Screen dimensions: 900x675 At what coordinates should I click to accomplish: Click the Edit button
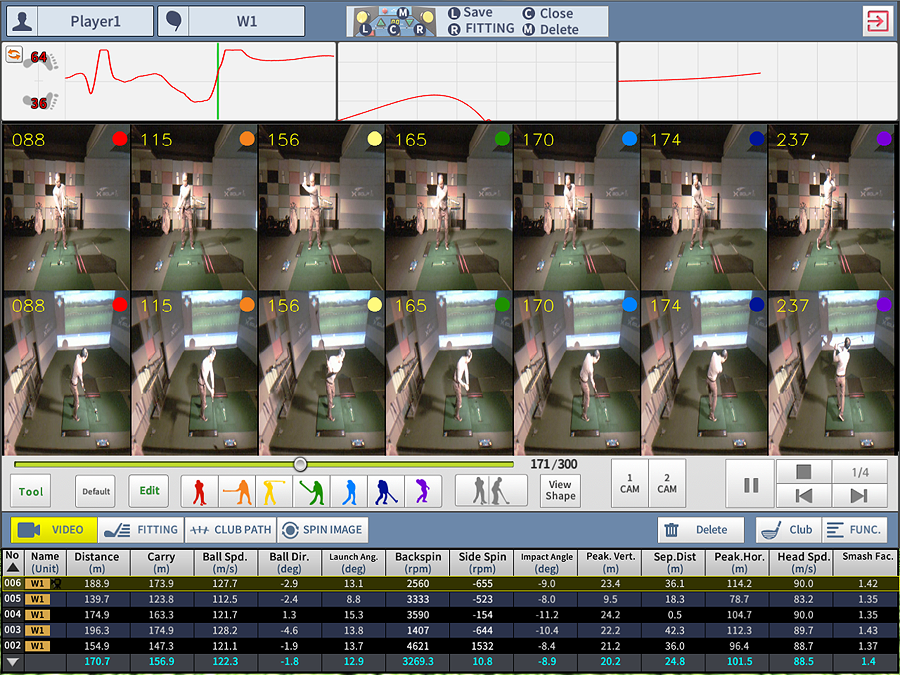pyautogui.click(x=149, y=491)
